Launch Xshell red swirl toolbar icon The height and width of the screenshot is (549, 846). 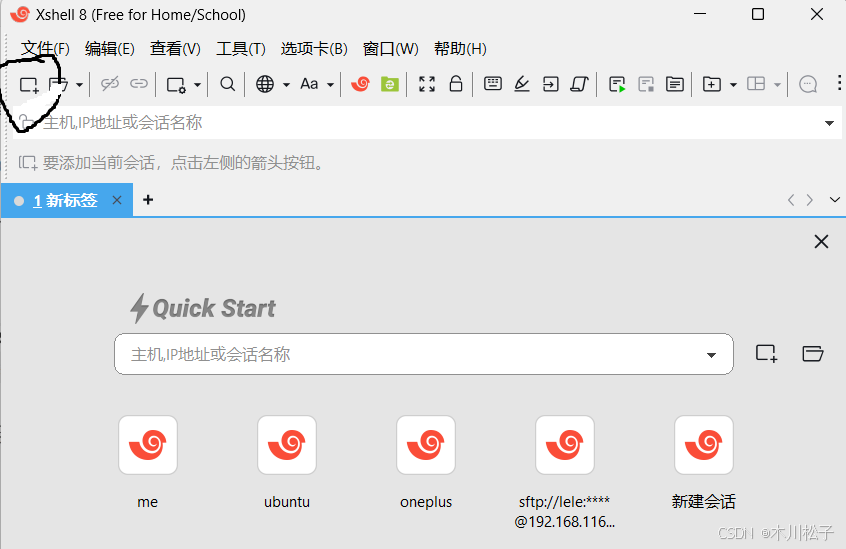point(360,84)
